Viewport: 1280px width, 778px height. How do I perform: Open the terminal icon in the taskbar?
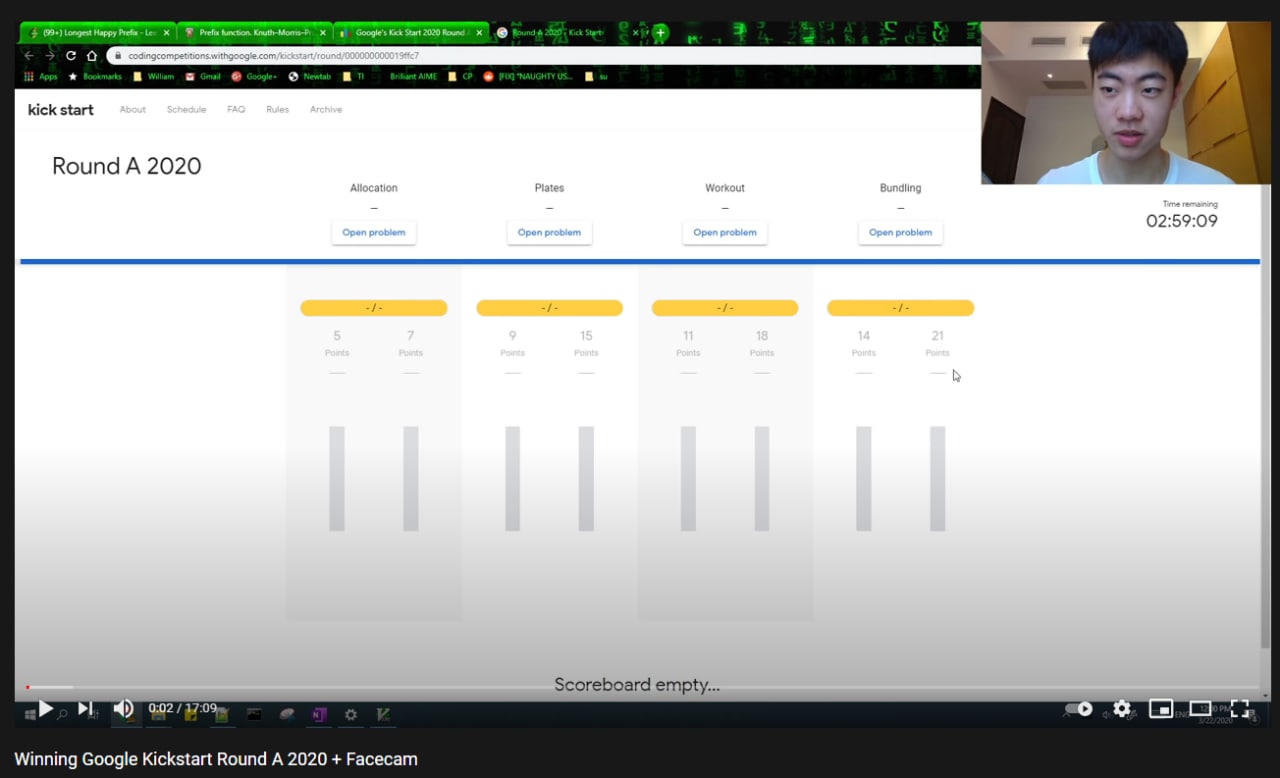(254, 714)
